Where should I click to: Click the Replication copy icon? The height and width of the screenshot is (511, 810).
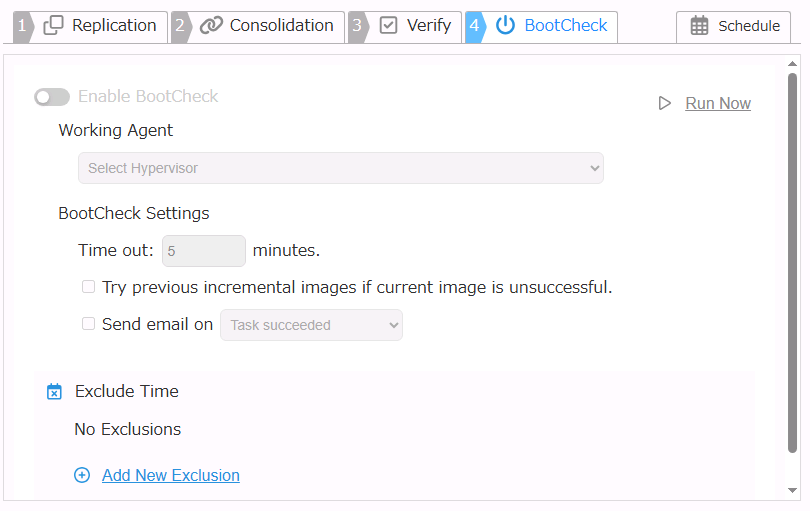(54, 26)
